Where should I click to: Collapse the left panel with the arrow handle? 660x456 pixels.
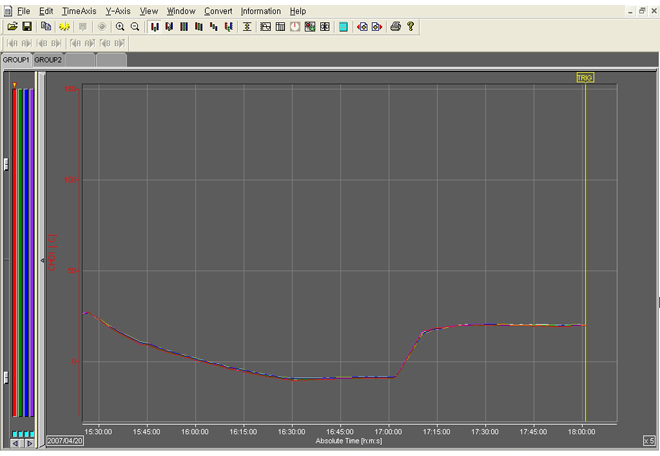click(x=42, y=260)
